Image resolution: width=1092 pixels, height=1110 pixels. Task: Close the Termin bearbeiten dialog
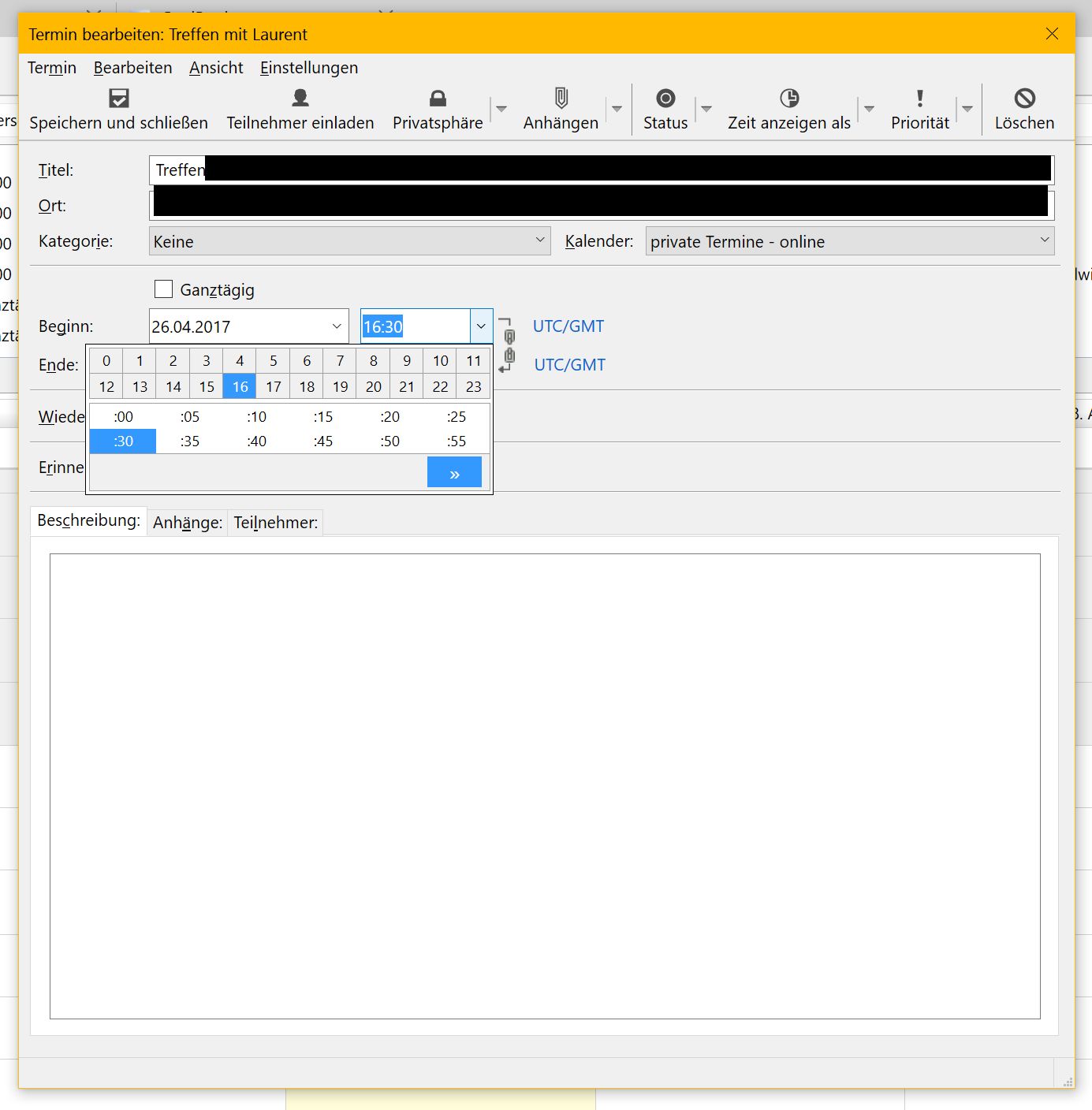coord(1052,33)
